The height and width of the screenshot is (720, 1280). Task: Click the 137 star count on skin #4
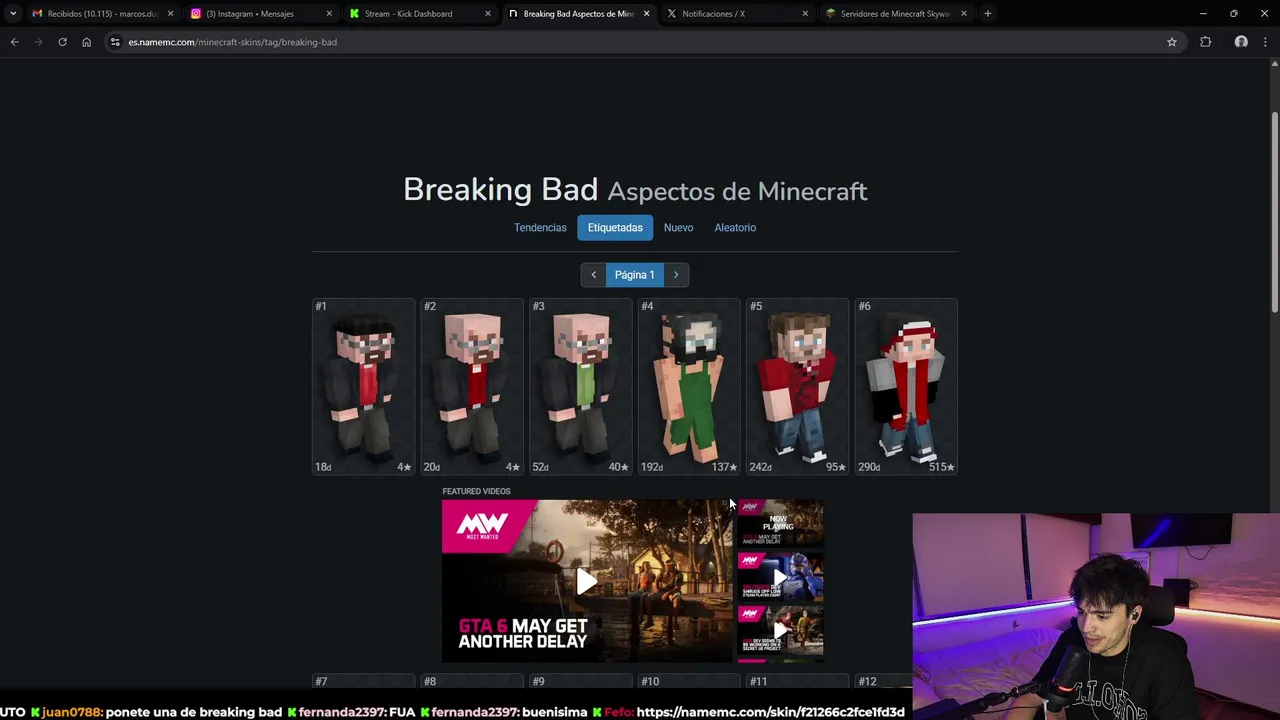pyautogui.click(x=724, y=467)
